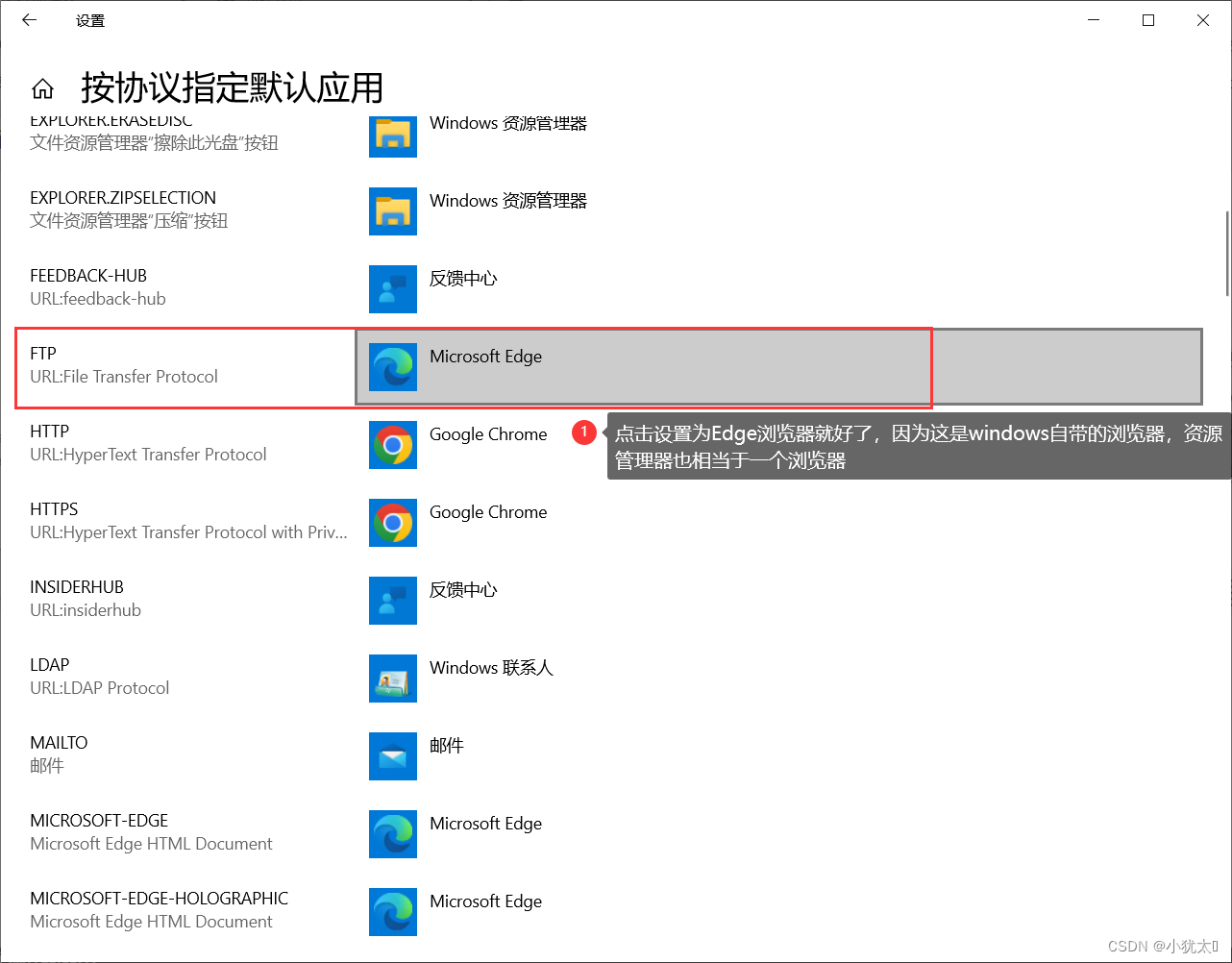
Task: Open the Settings home icon
Action: click(x=42, y=89)
